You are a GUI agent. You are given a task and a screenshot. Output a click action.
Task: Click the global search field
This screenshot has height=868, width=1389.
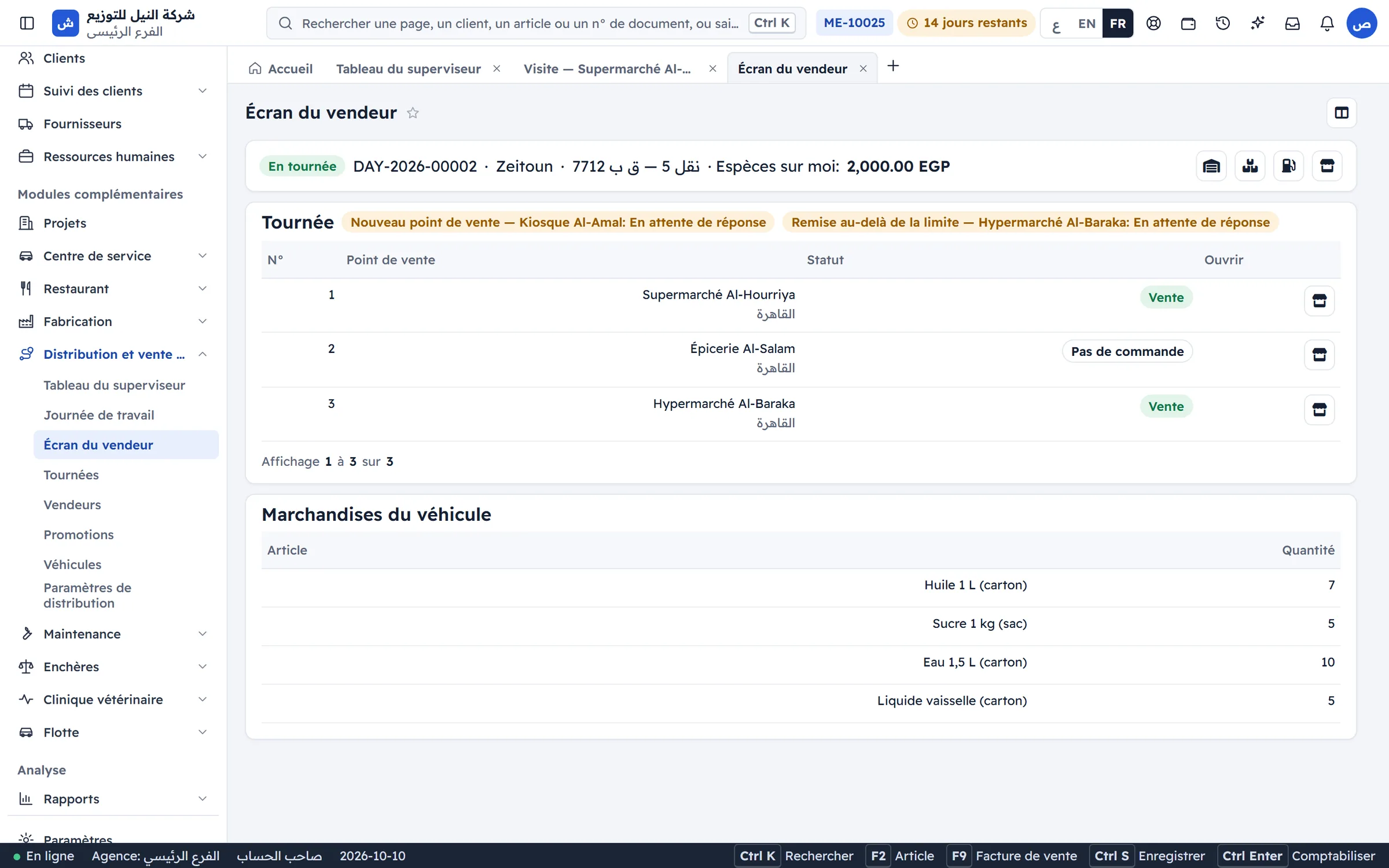(x=536, y=23)
